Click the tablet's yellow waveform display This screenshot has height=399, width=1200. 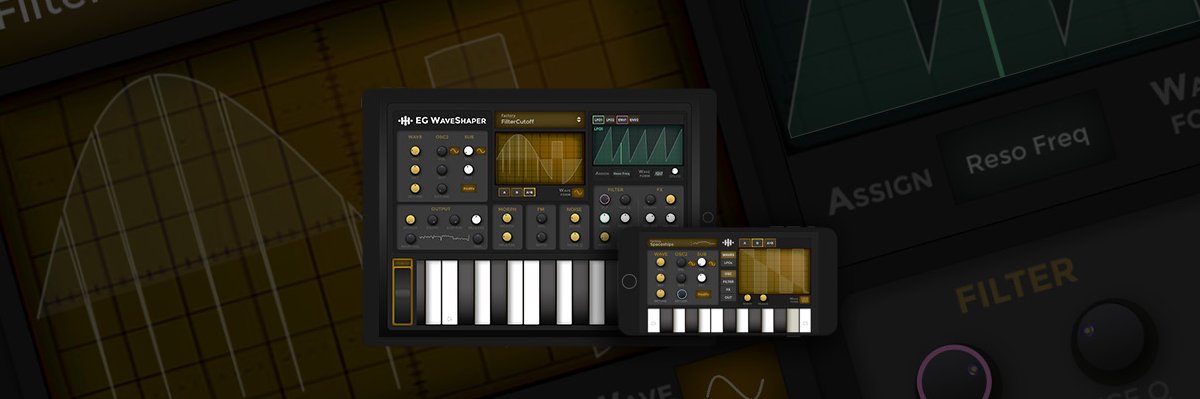tap(540, 158)
